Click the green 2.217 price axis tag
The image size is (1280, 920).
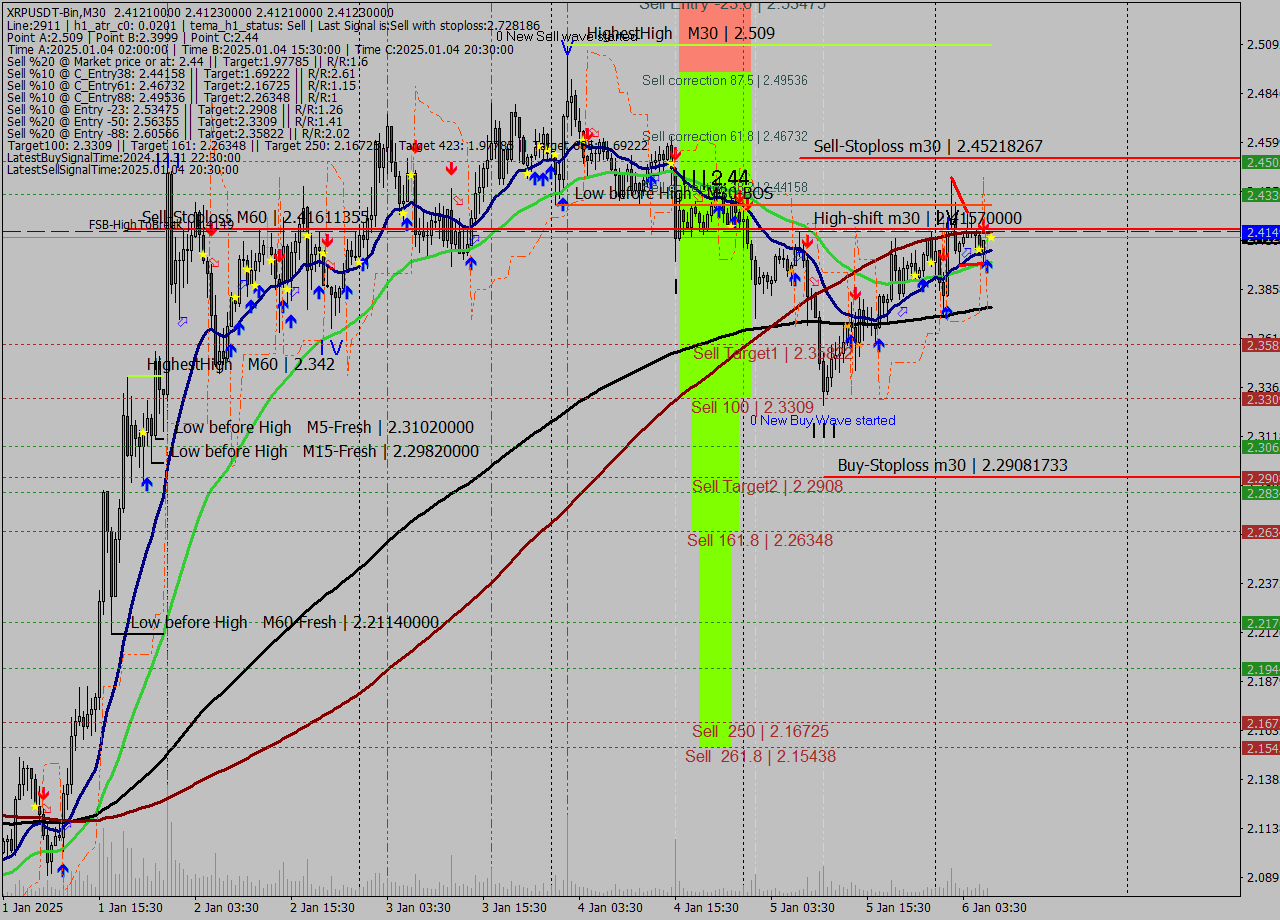coord(1260,623)
